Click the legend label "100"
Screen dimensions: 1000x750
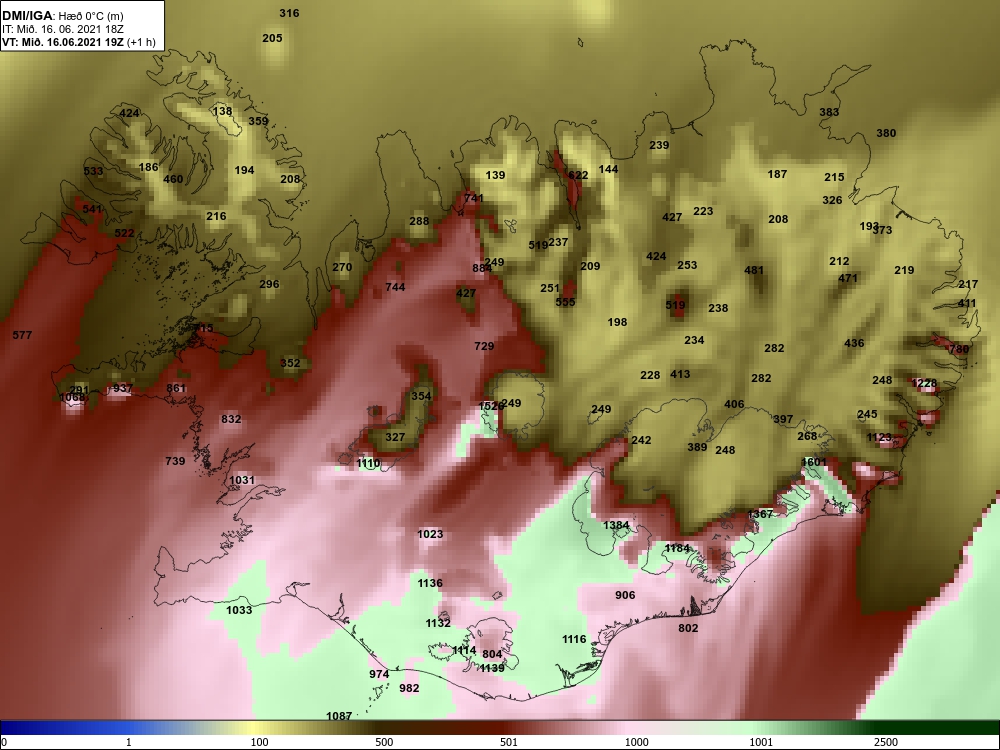[259, 742]
